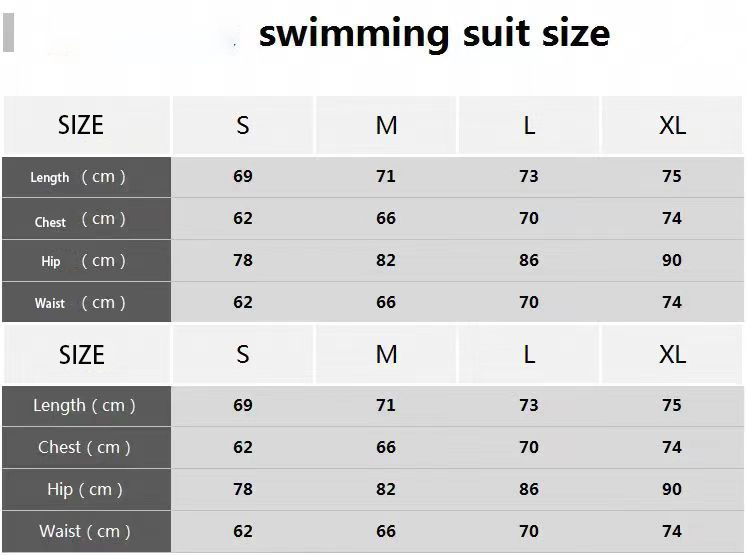Select the L column header in the lower table

coord(529,355)
